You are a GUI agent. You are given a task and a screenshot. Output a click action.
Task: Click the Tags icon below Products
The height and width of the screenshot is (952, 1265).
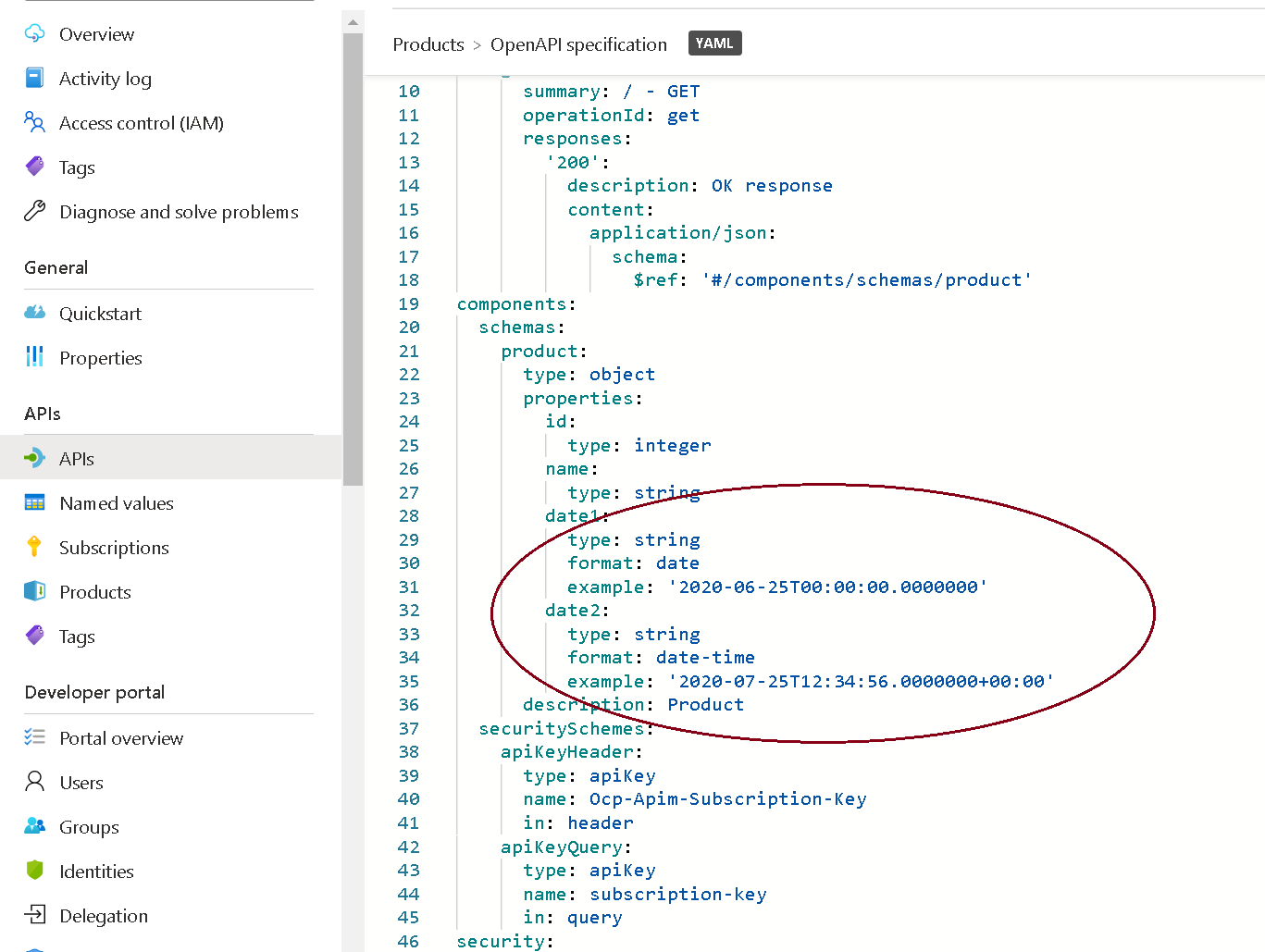(32, 637)
